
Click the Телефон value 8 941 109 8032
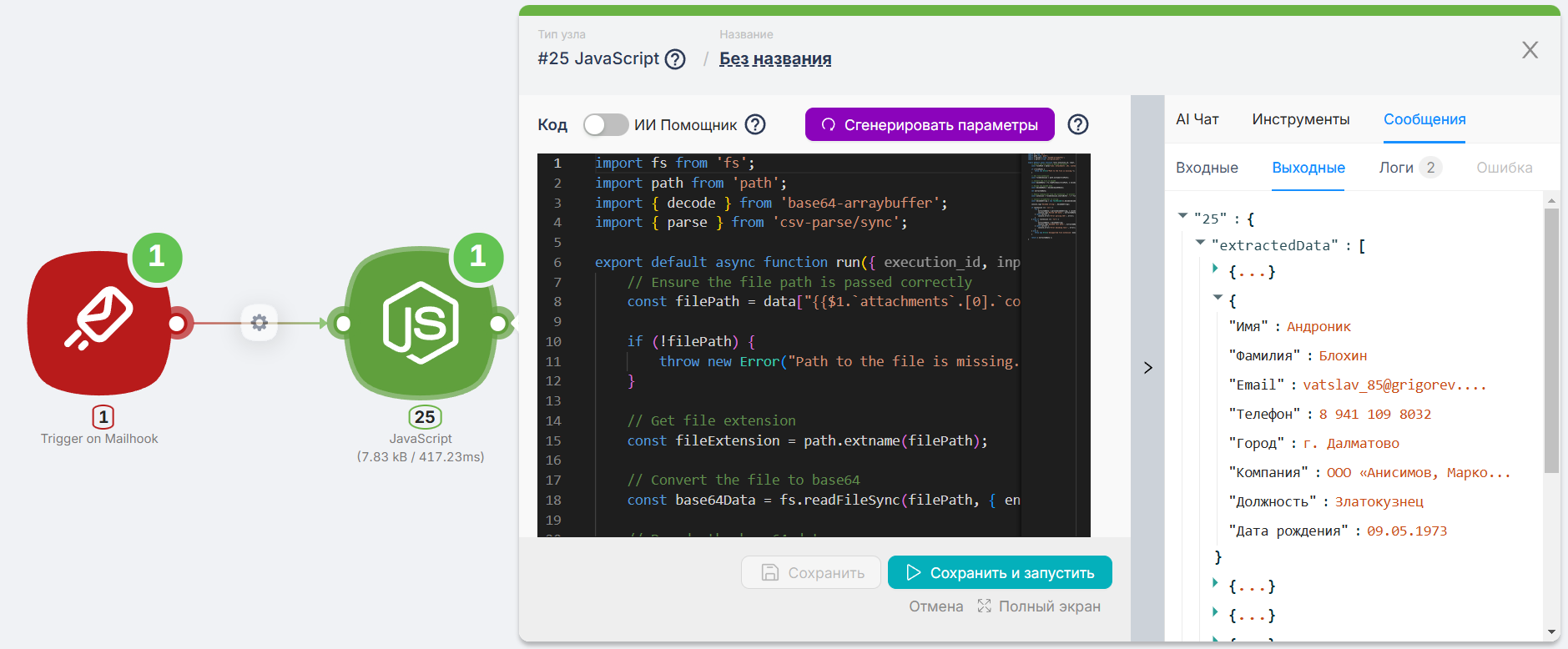1374,415
